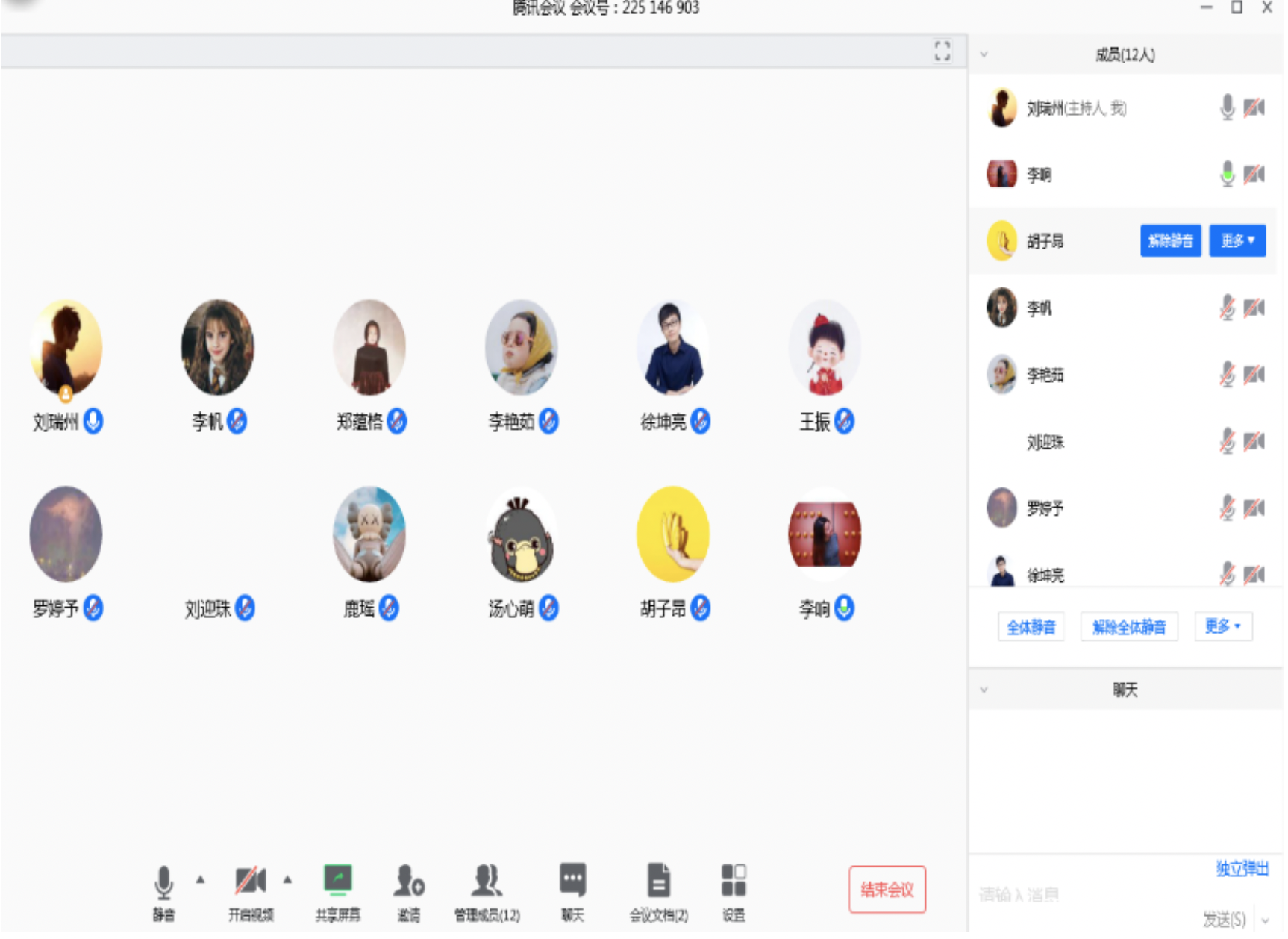Click the mute microphone icon in toolbar

[163, 884]
